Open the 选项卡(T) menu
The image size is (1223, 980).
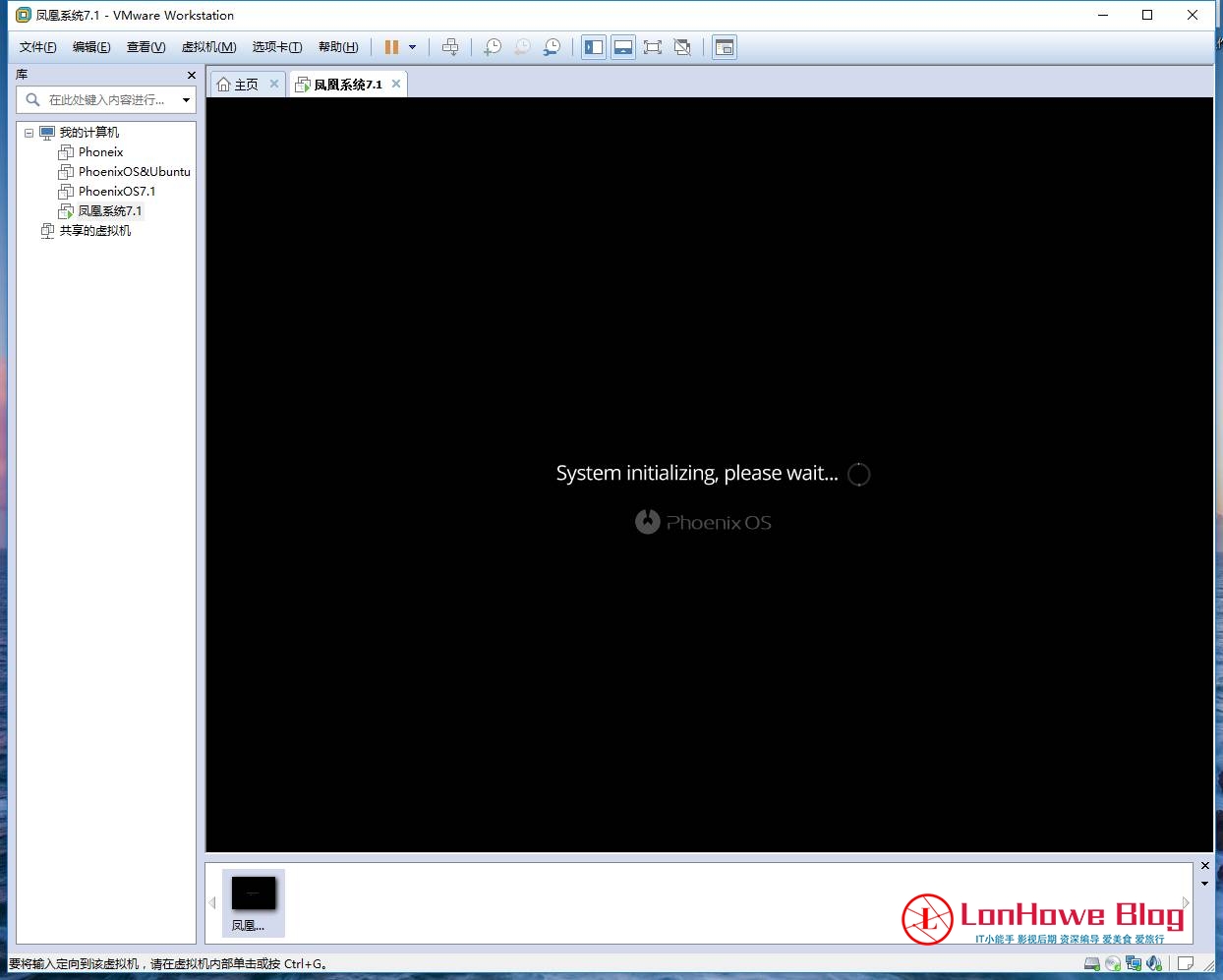tap(277, 47)
